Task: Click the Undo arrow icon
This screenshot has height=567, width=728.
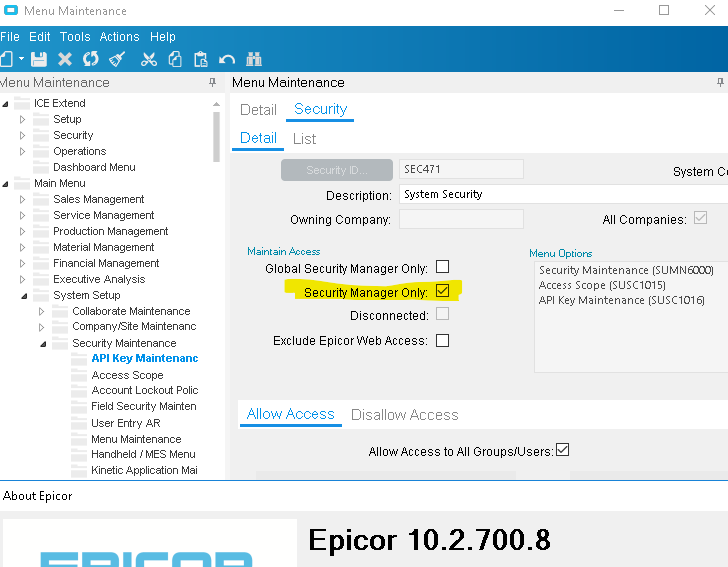Action: 227,59
